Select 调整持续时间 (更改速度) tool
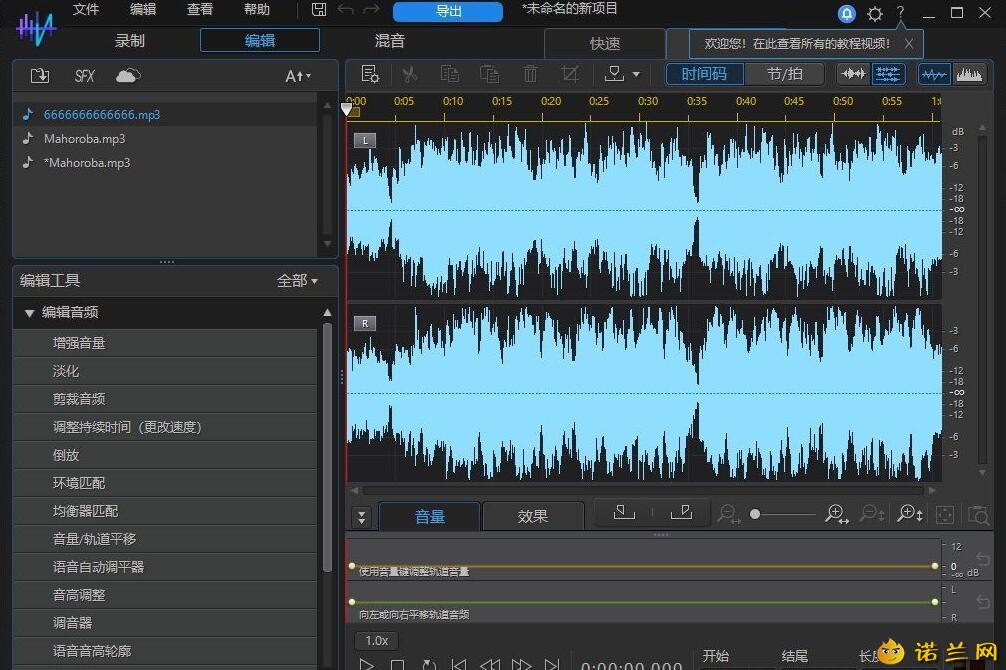The height and width of the screenshot is (670, 1006). (x=165, y=427)
